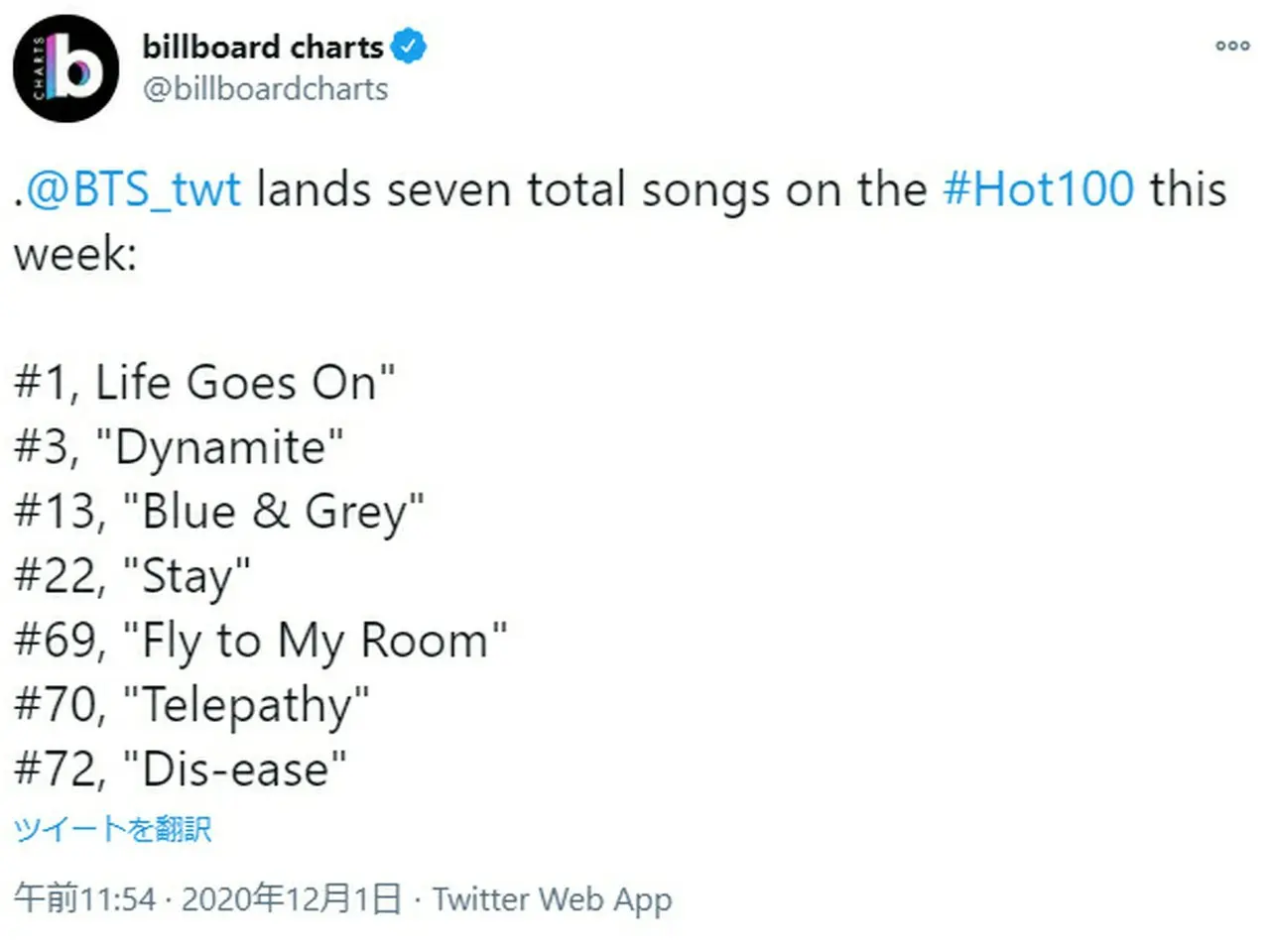Click the billboard charts display name

tap(262, 47)
